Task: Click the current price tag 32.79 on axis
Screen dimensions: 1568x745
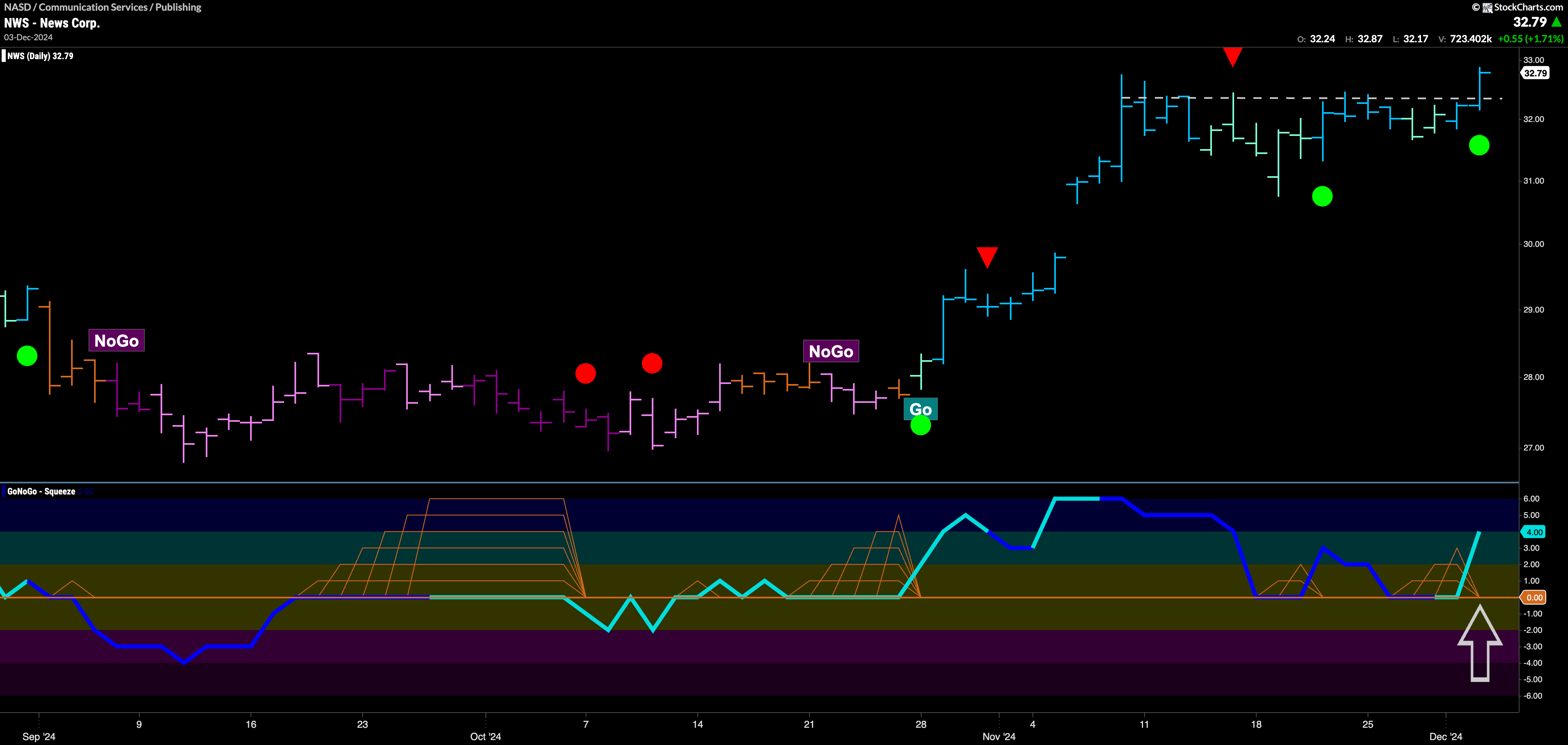Action: 1535,73
